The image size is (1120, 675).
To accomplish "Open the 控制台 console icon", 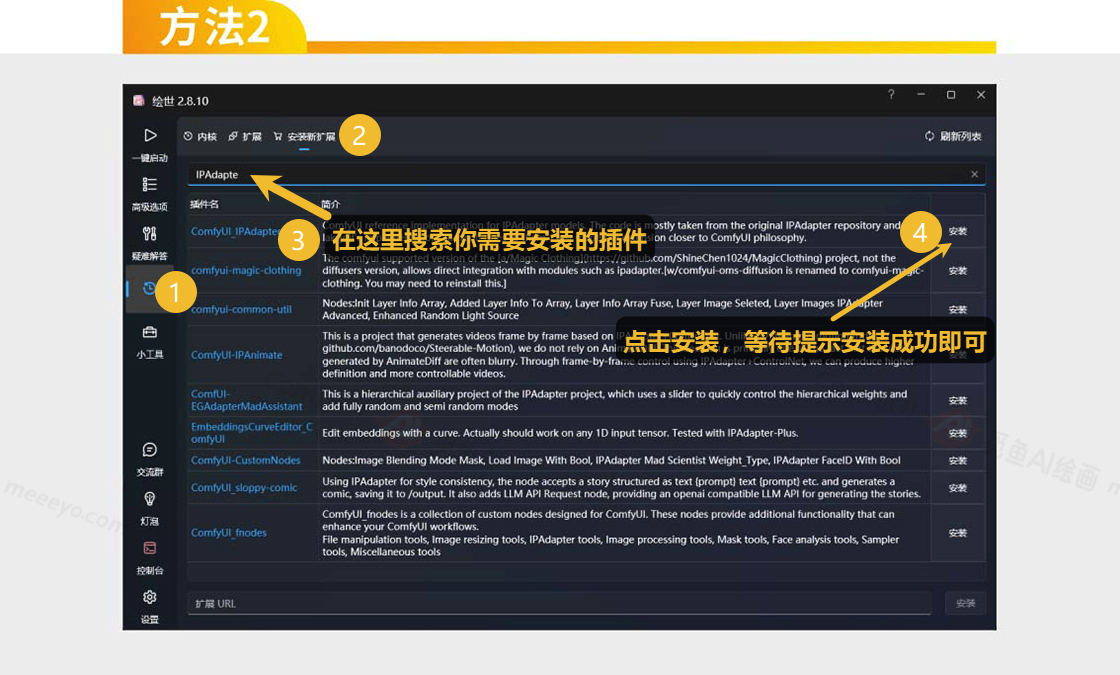I will click(150, 548).
